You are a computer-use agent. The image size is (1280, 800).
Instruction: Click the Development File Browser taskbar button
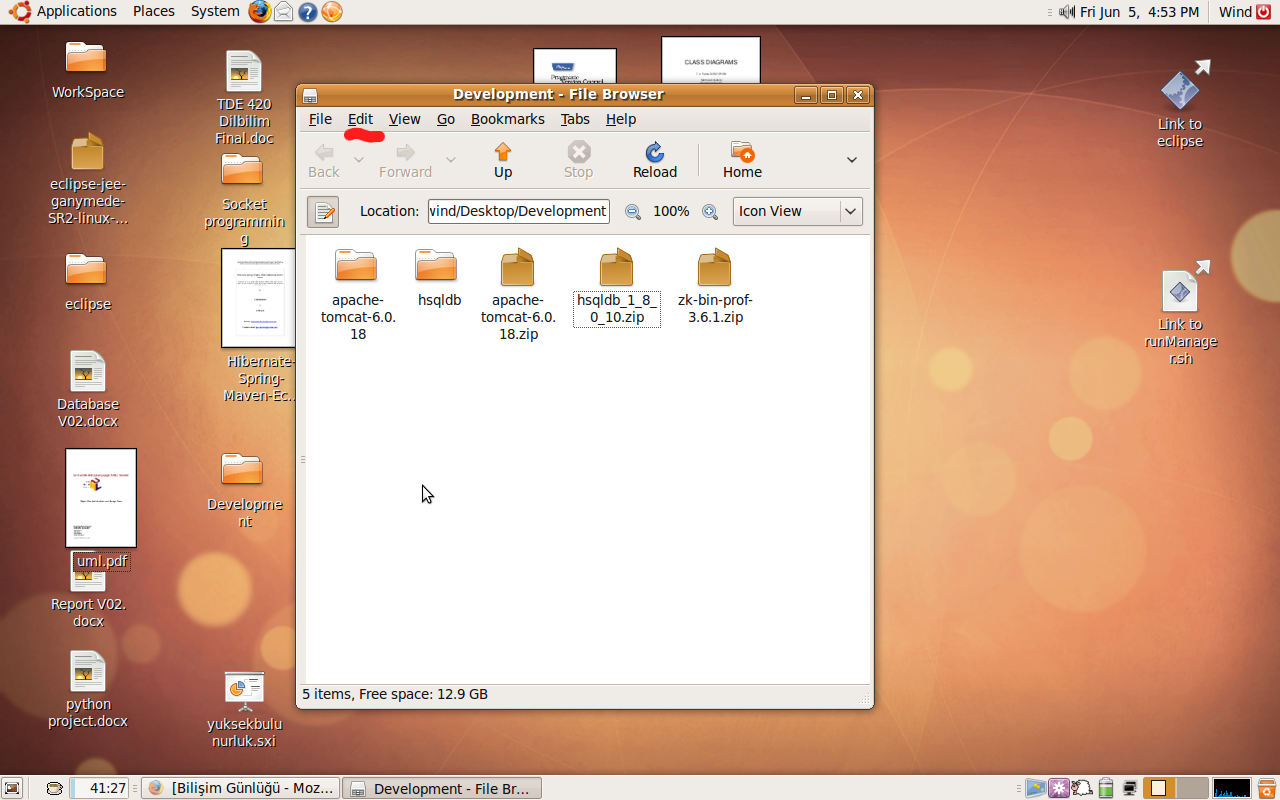point(442,788)
